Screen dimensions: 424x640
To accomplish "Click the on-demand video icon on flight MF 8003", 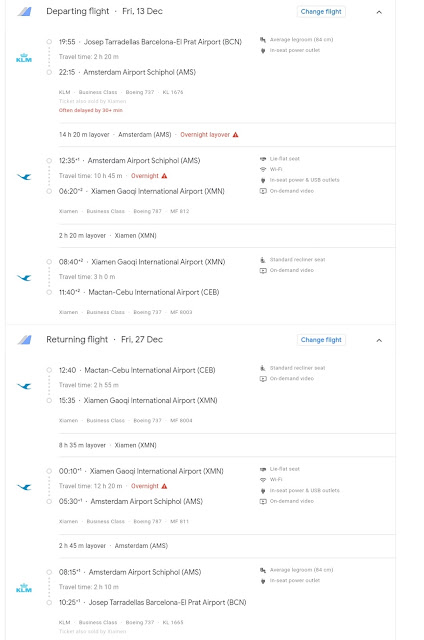I will point(263,270).
